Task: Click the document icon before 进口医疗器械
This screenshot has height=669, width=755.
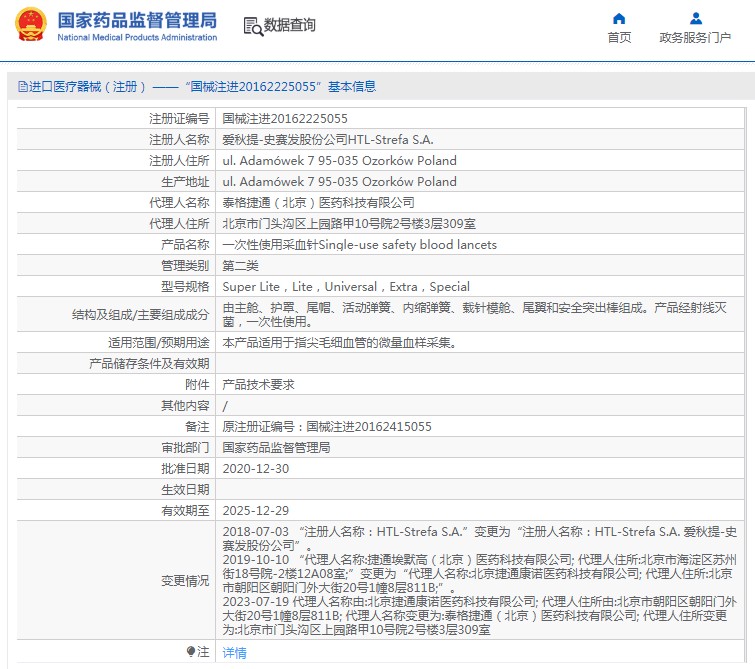Action: pos(21,87)
